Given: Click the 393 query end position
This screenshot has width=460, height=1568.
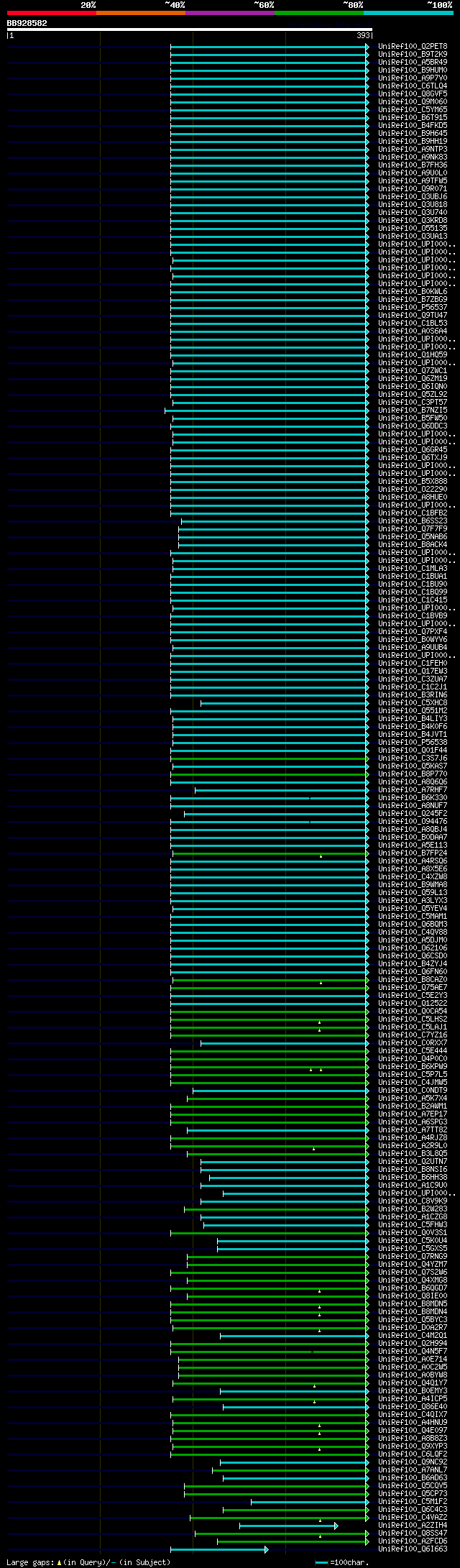Looking at the screenshot, I should 363,35.
